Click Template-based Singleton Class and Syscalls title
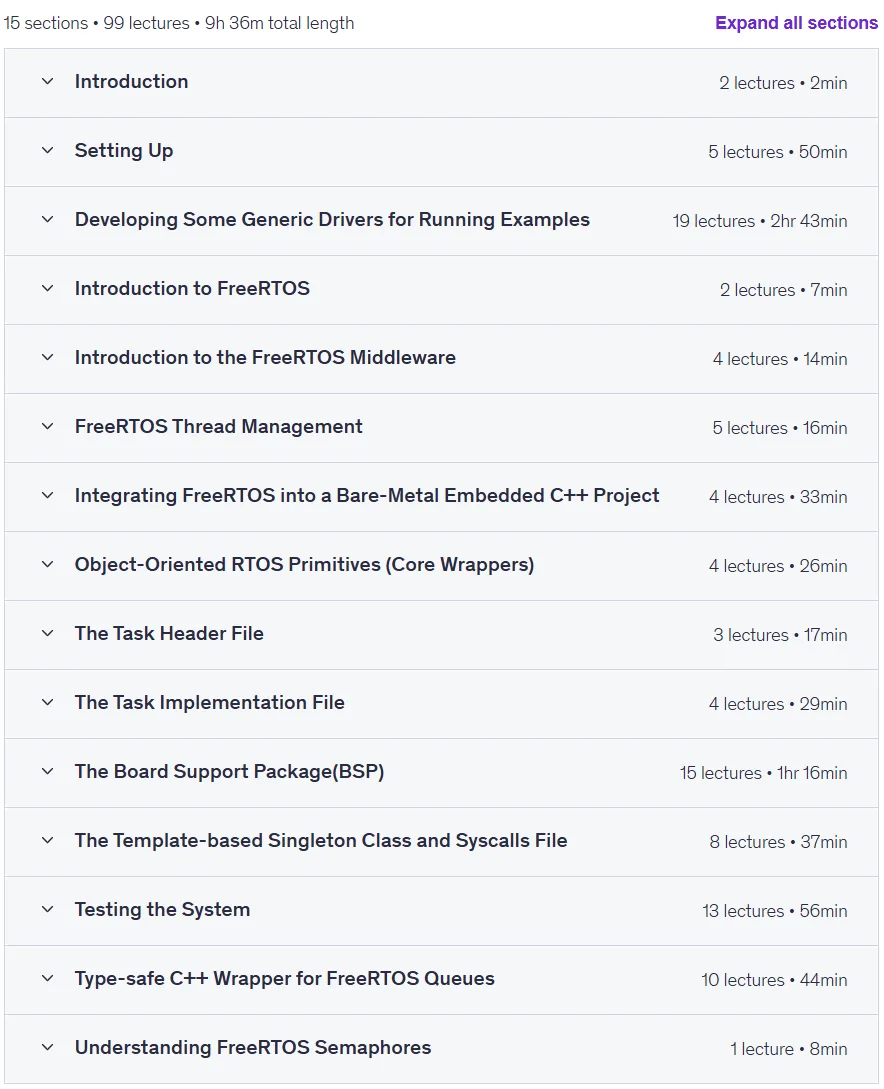The height and width of the screenshot is (1089, 884). pos(321,840)
